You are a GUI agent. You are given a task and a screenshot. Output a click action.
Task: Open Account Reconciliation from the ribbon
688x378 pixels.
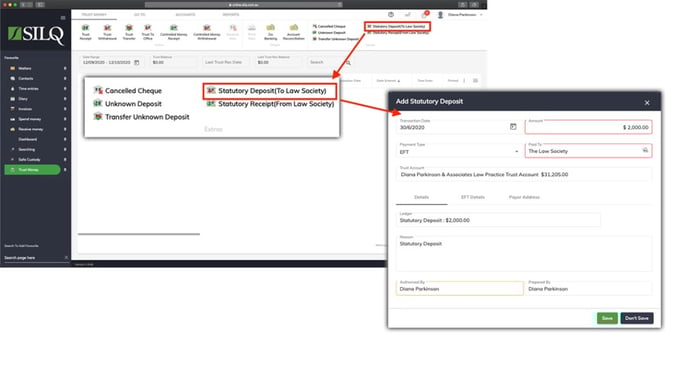click(x=294, y=32)
